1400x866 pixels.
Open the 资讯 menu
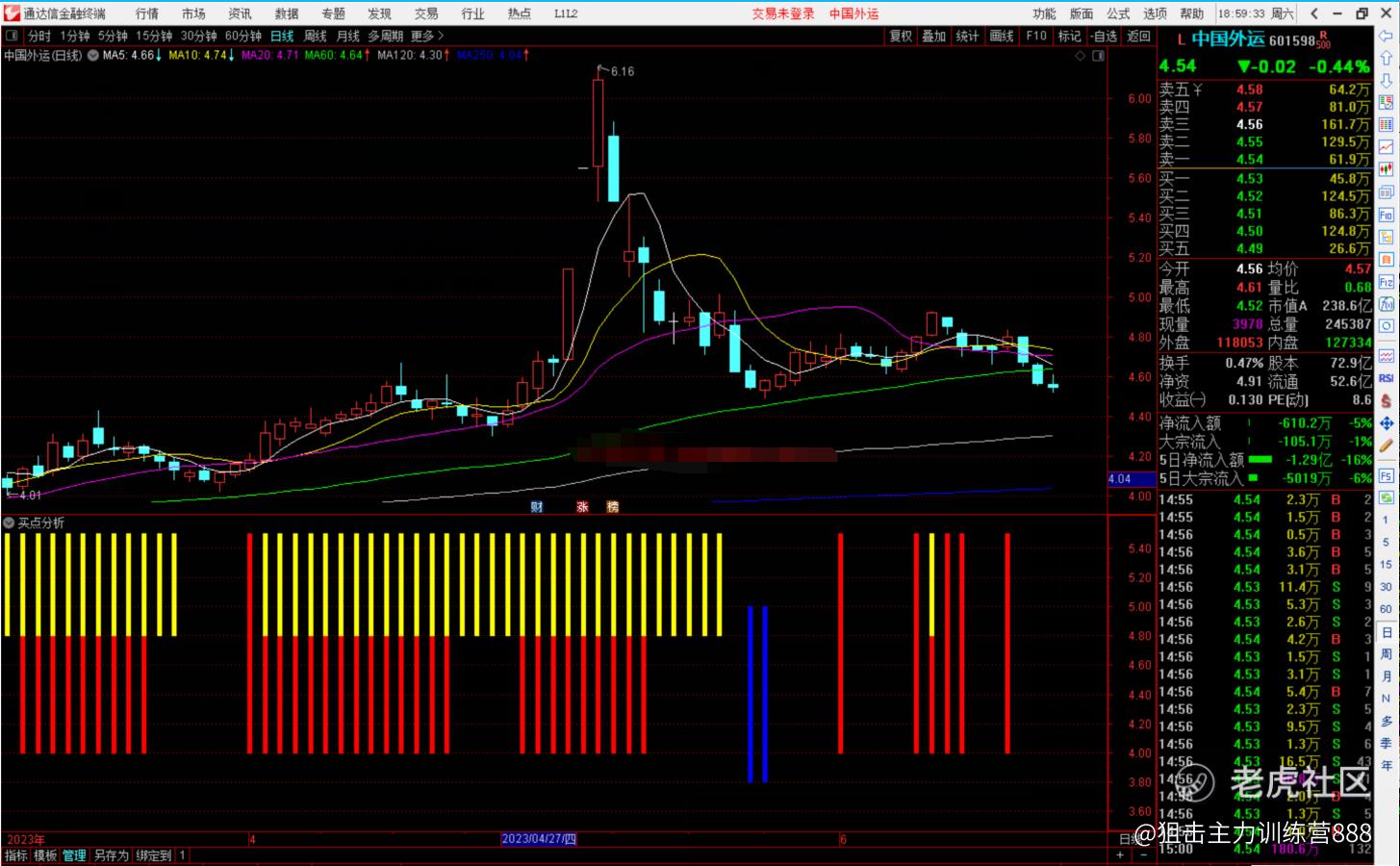240,13
